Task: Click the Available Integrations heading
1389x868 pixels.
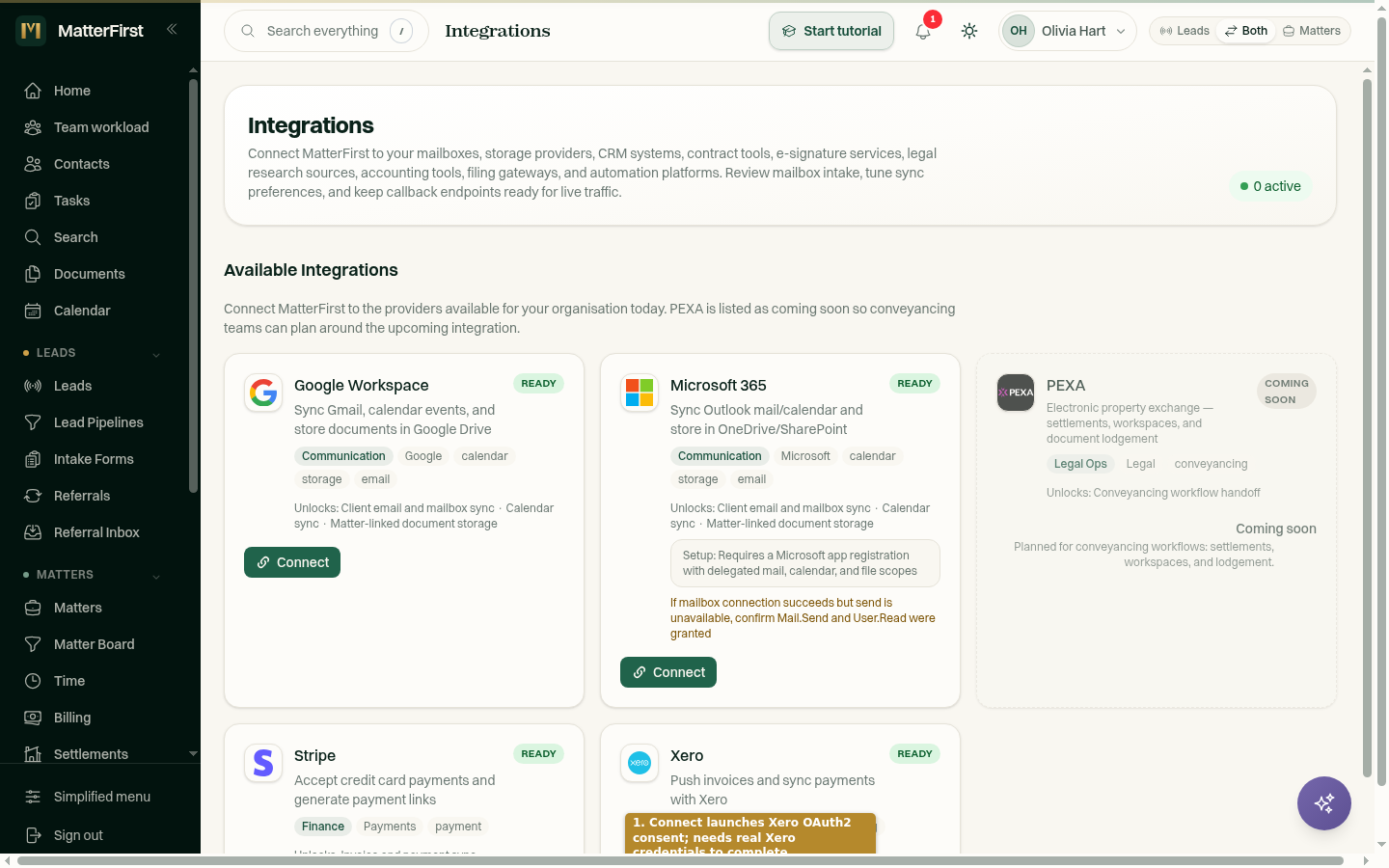Action: tap(311, 270)
